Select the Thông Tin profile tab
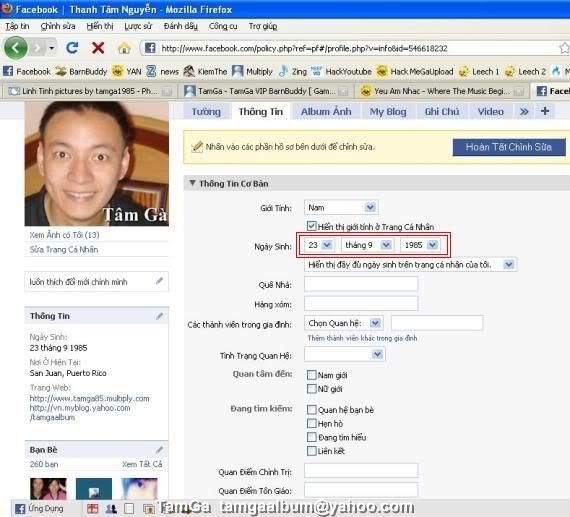This screenshot has width=570, height=517. click(x=260, y=112)
